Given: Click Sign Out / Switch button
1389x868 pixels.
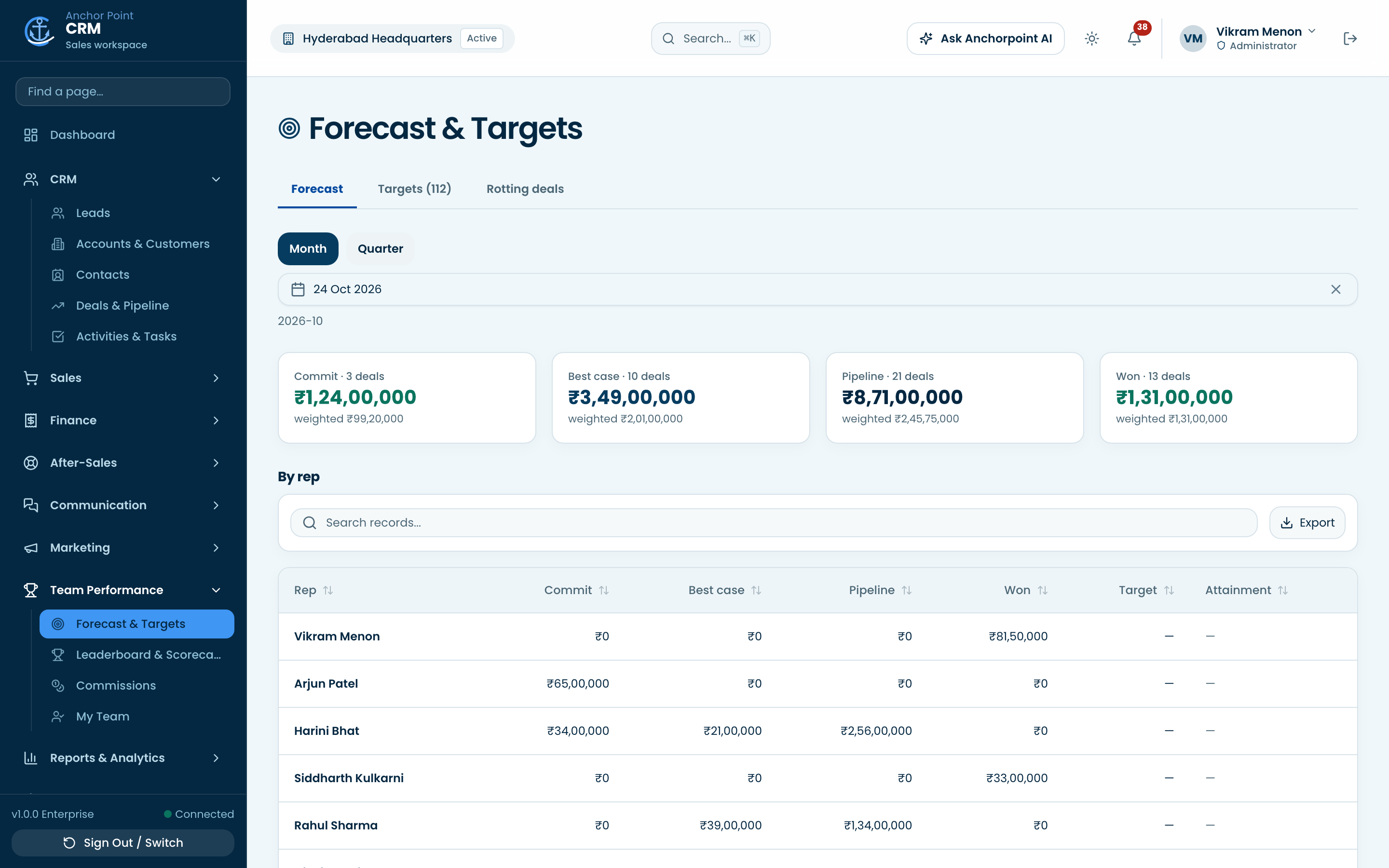Looking at the screenshot, I should [123, 843].
